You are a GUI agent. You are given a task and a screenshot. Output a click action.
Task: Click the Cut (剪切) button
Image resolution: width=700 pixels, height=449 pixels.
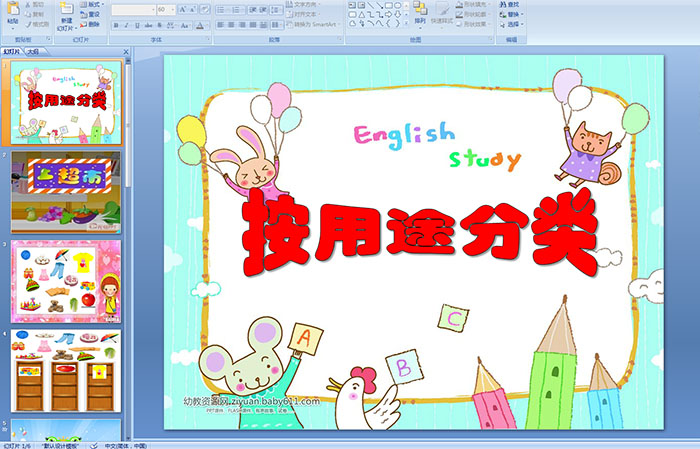pos(35,4)
